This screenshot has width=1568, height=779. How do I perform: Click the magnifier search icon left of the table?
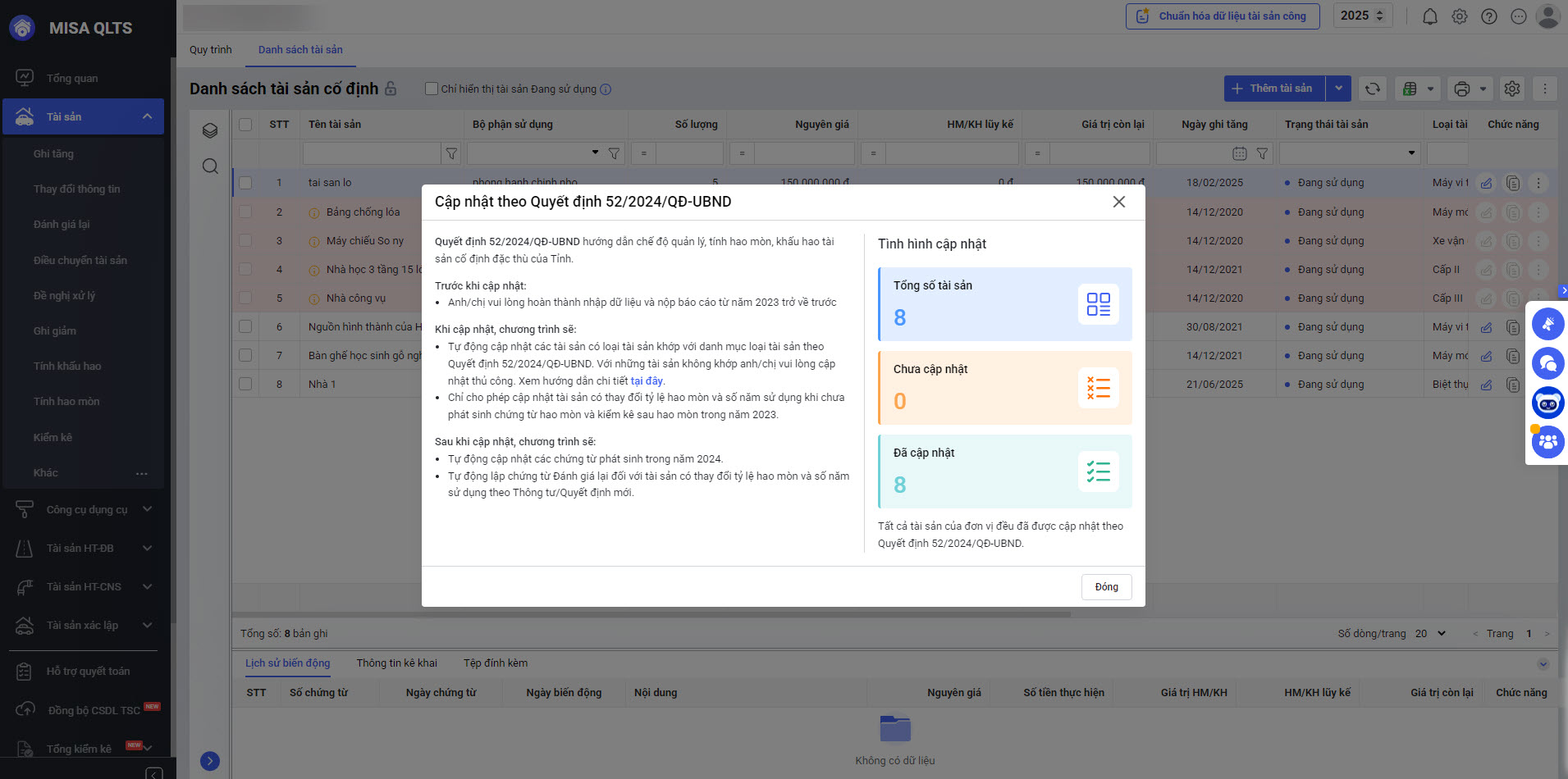point(210,166)
